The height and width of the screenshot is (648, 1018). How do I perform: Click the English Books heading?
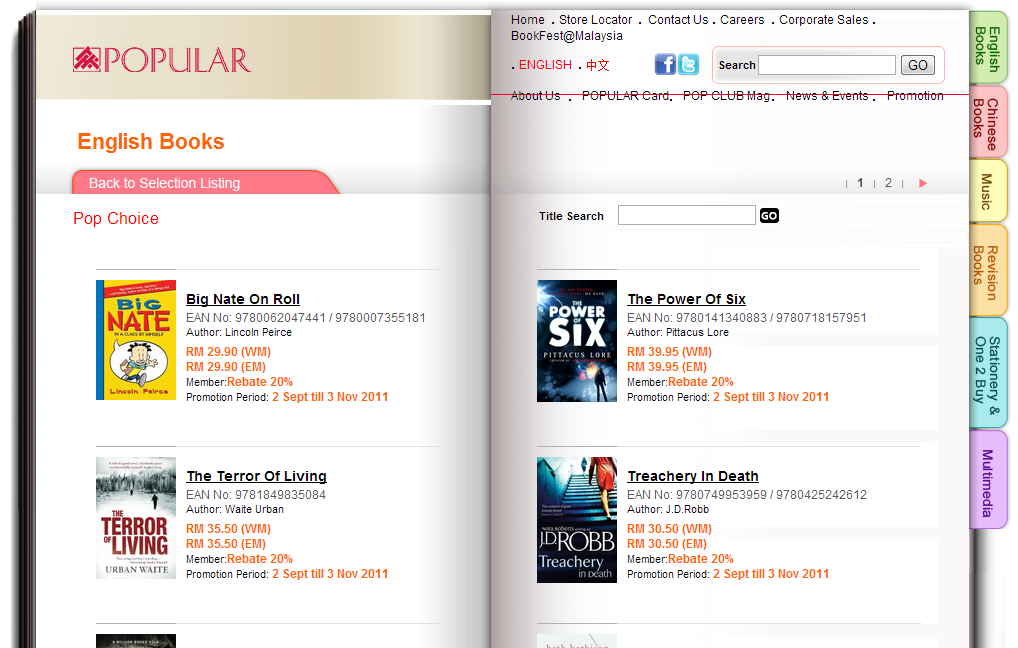[151, 142]
